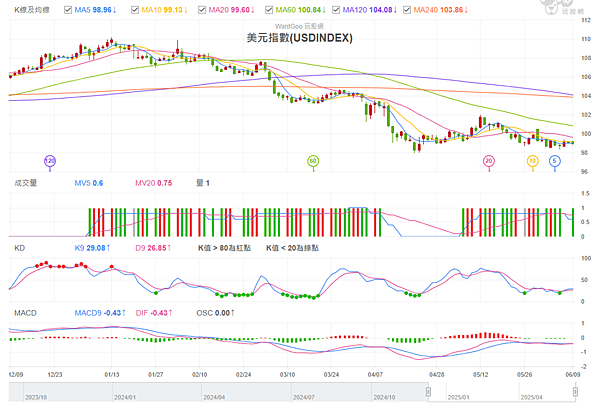Click the yellow 10 moving-average marker
600x407 pixels.
coord(533,161)
